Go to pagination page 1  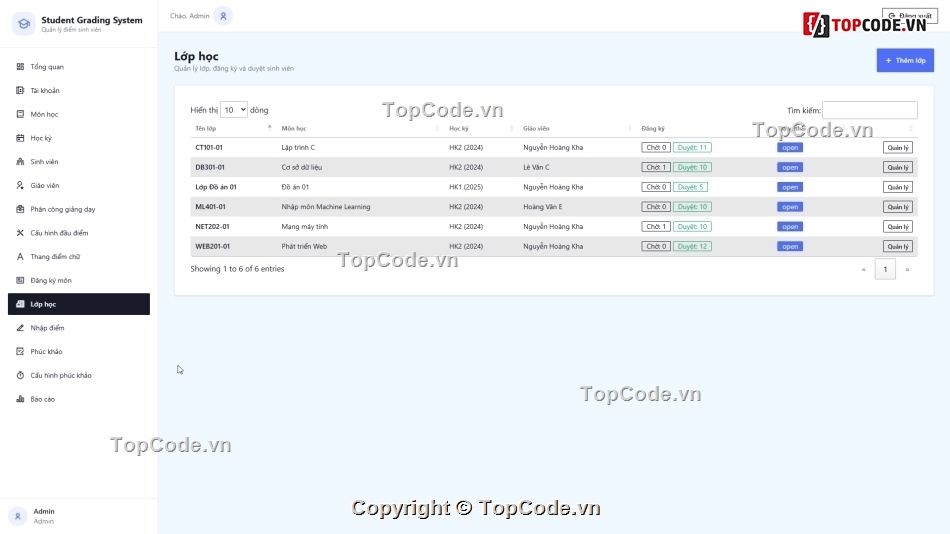pos(885,269)
